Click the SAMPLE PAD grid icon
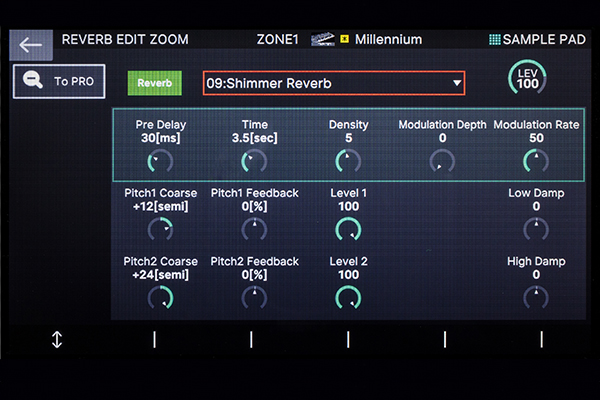The height and width of the screenshot is (400, 600). 494,40
